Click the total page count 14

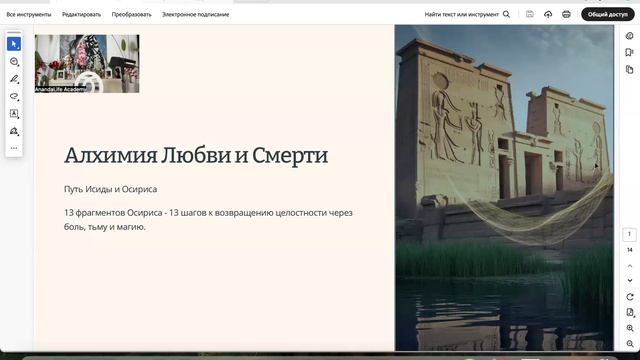tap(629, 250)
